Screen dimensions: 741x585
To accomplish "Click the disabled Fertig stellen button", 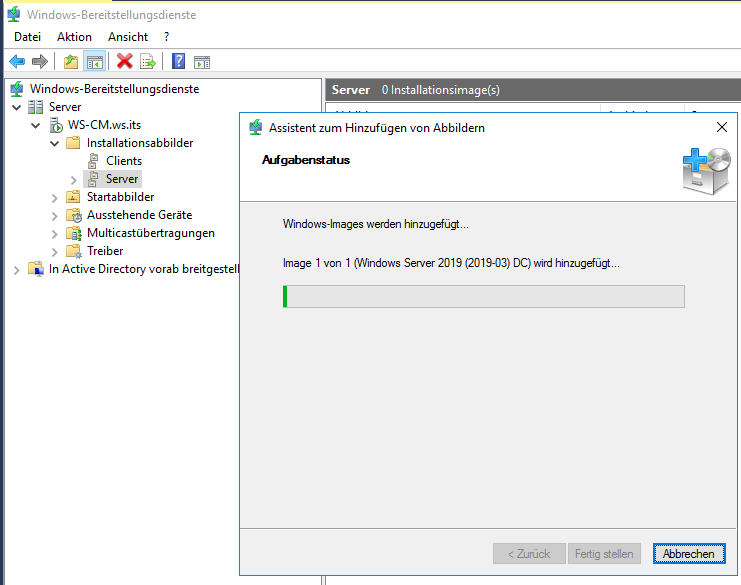I will 604,553.
